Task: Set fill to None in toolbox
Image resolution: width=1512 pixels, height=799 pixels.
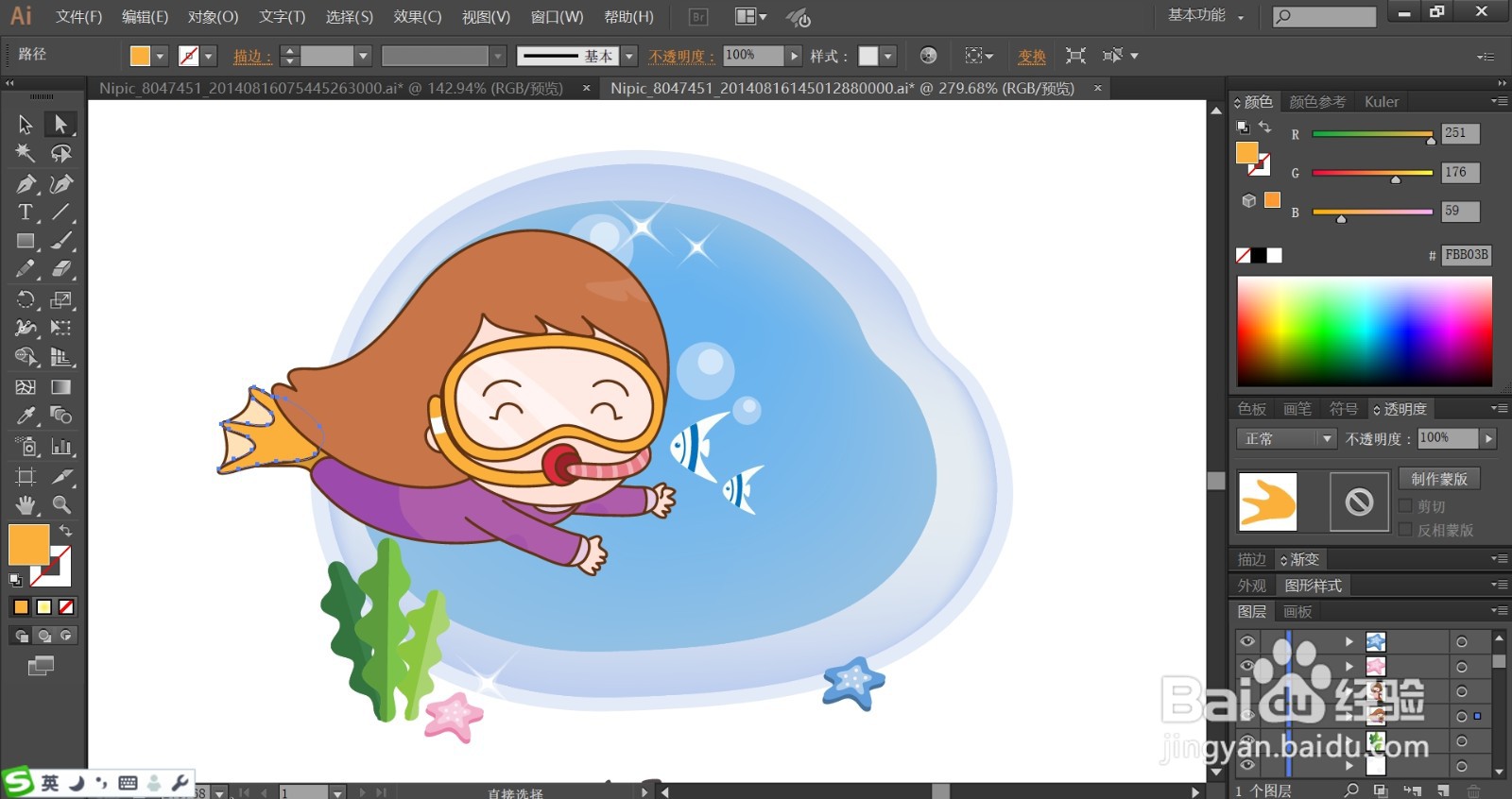Action: point(66,607)
